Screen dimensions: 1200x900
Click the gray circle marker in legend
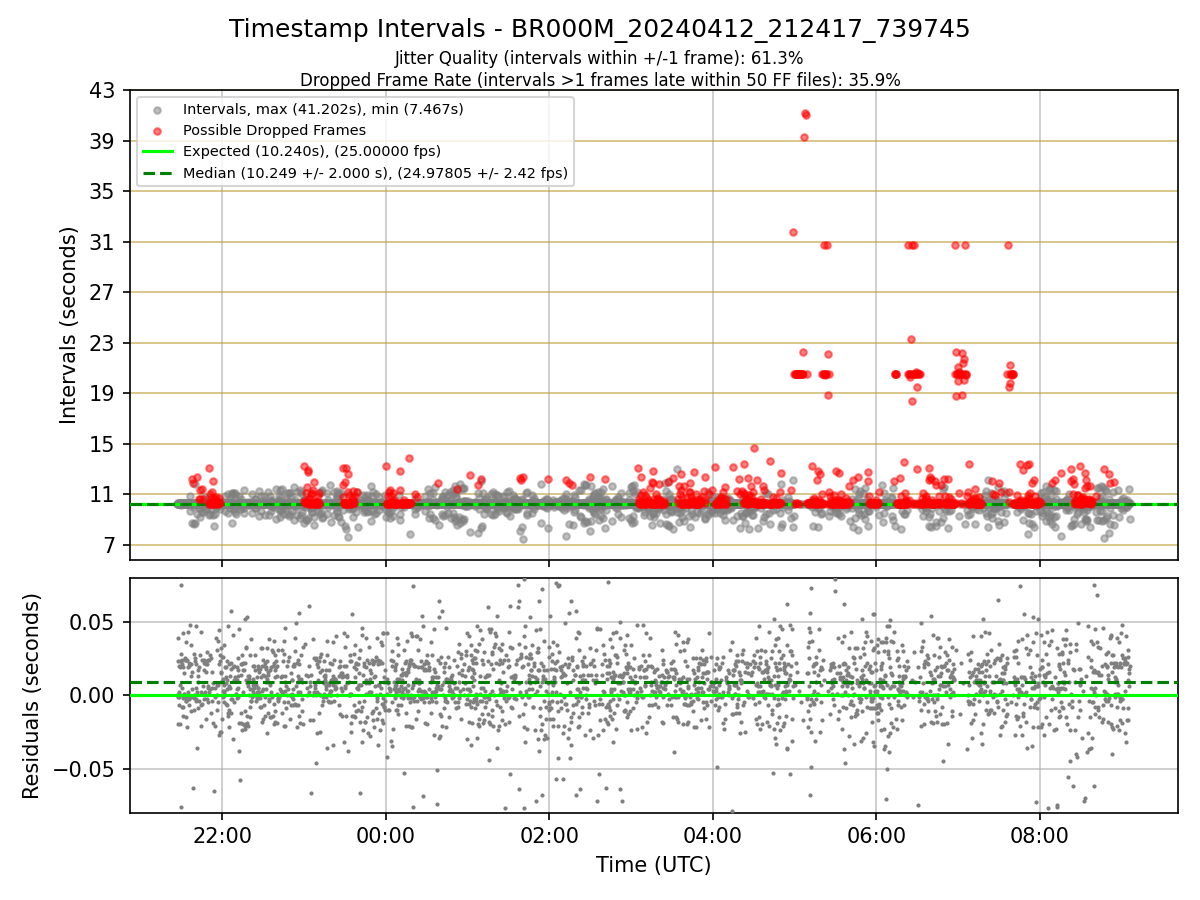tap(157, 109)
